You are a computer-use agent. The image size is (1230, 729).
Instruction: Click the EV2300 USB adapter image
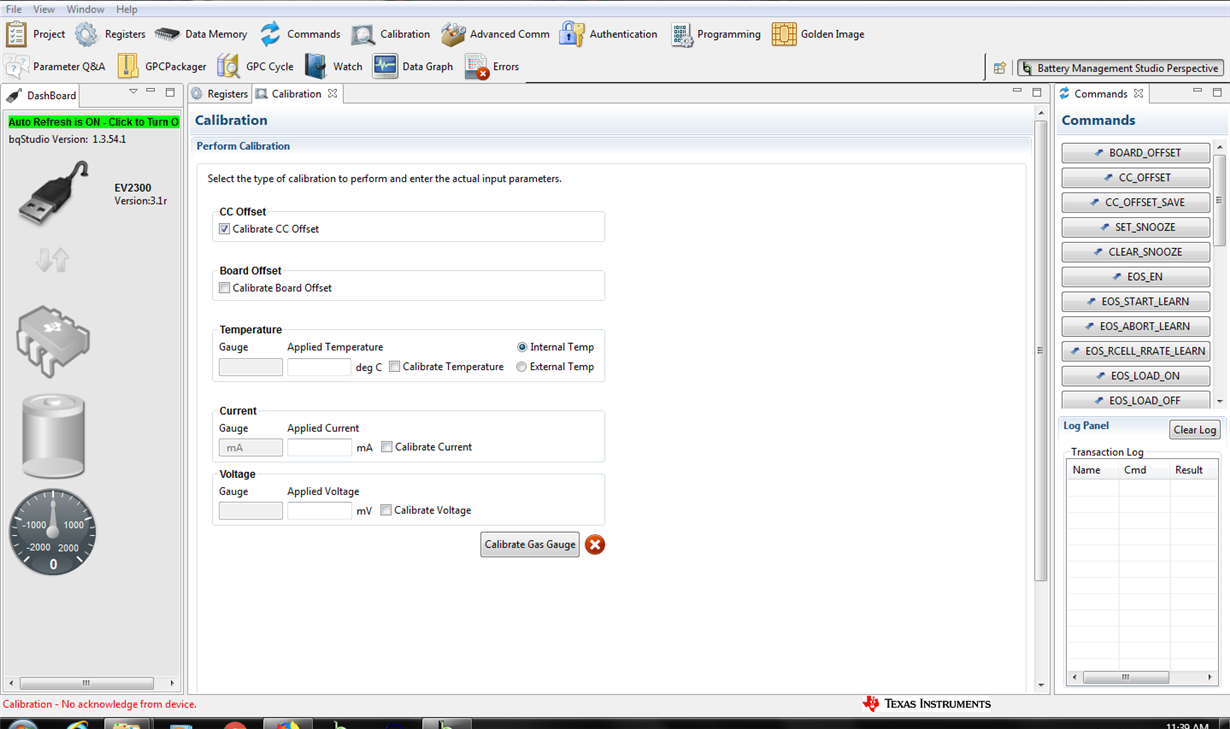(54, 191)
